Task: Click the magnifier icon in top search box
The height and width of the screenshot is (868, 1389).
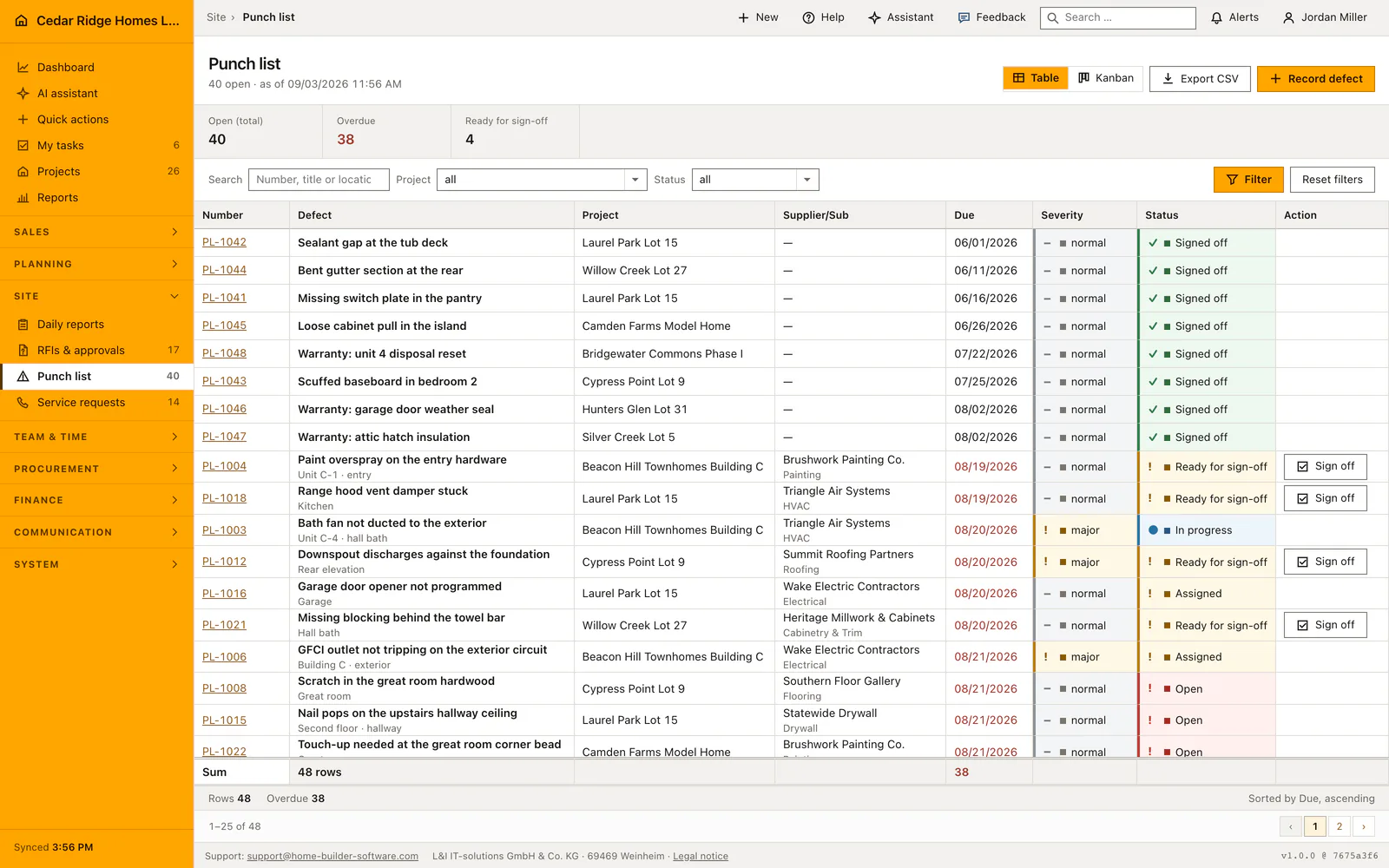Action: pos(1053,17)
